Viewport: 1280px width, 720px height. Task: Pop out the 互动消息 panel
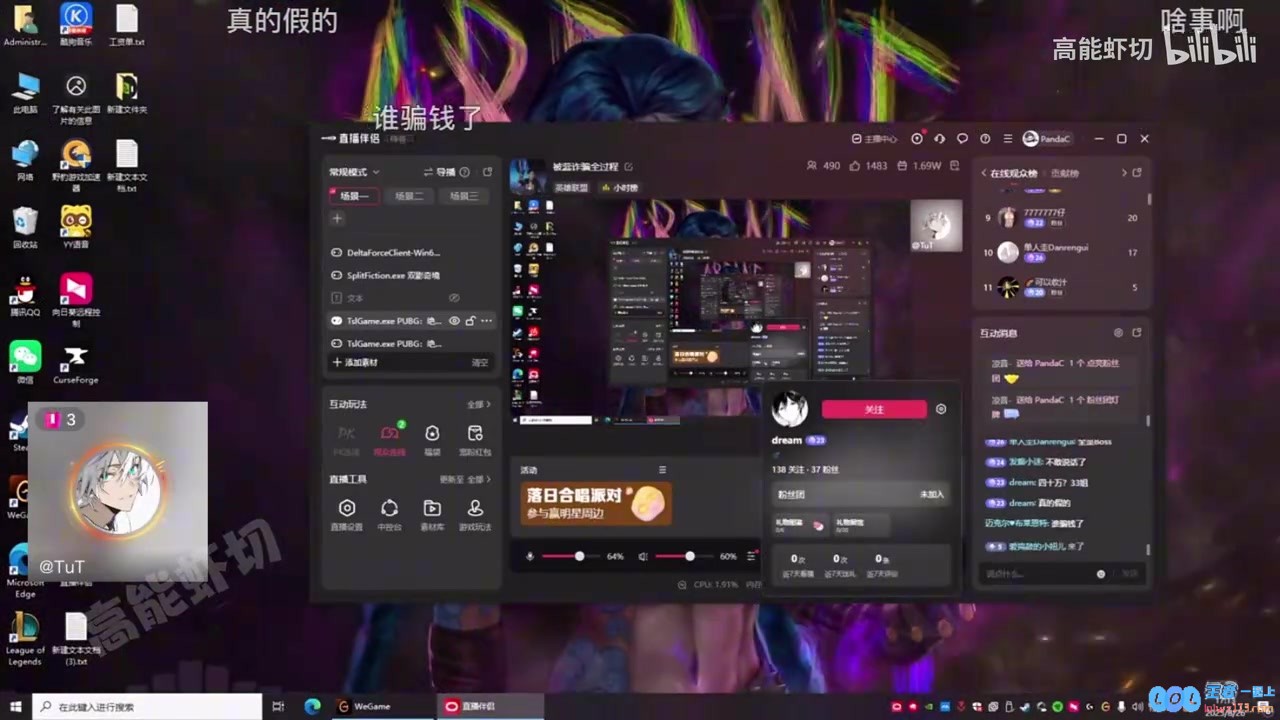(1137, 333)
